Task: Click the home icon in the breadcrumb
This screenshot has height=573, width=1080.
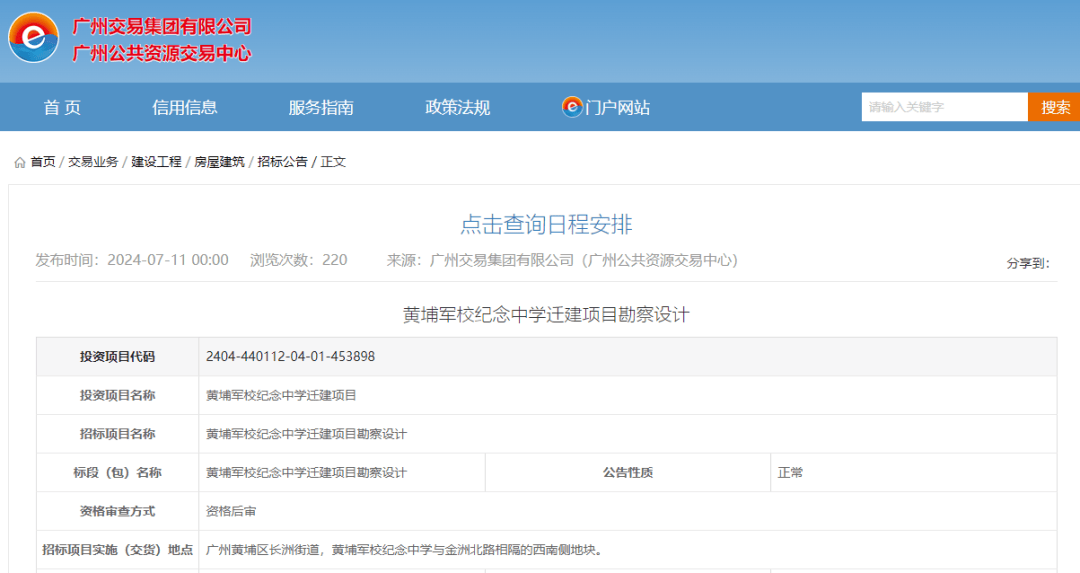Action: 20,162
